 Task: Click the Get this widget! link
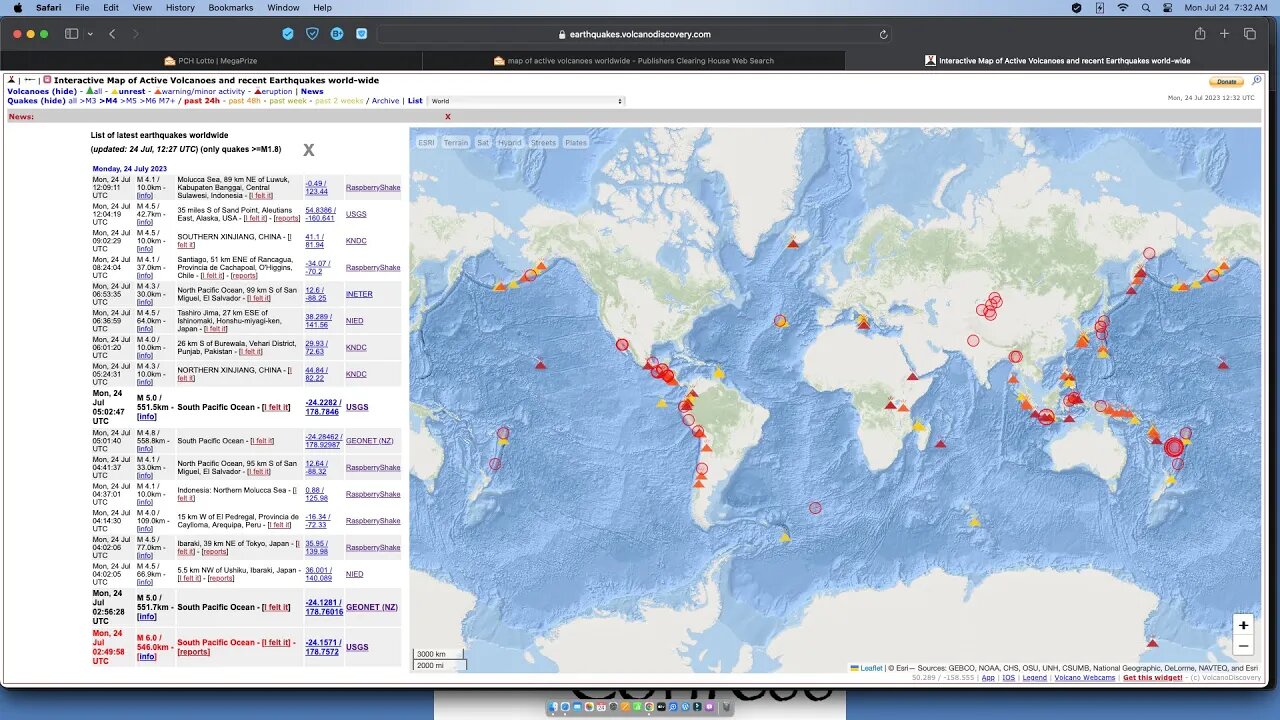tap(1152, 678)
